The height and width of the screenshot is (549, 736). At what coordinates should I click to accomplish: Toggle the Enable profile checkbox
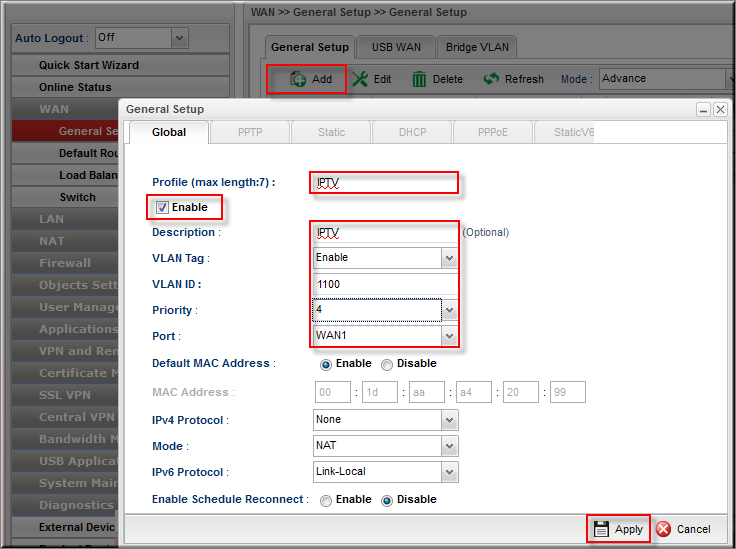point(162,208)
